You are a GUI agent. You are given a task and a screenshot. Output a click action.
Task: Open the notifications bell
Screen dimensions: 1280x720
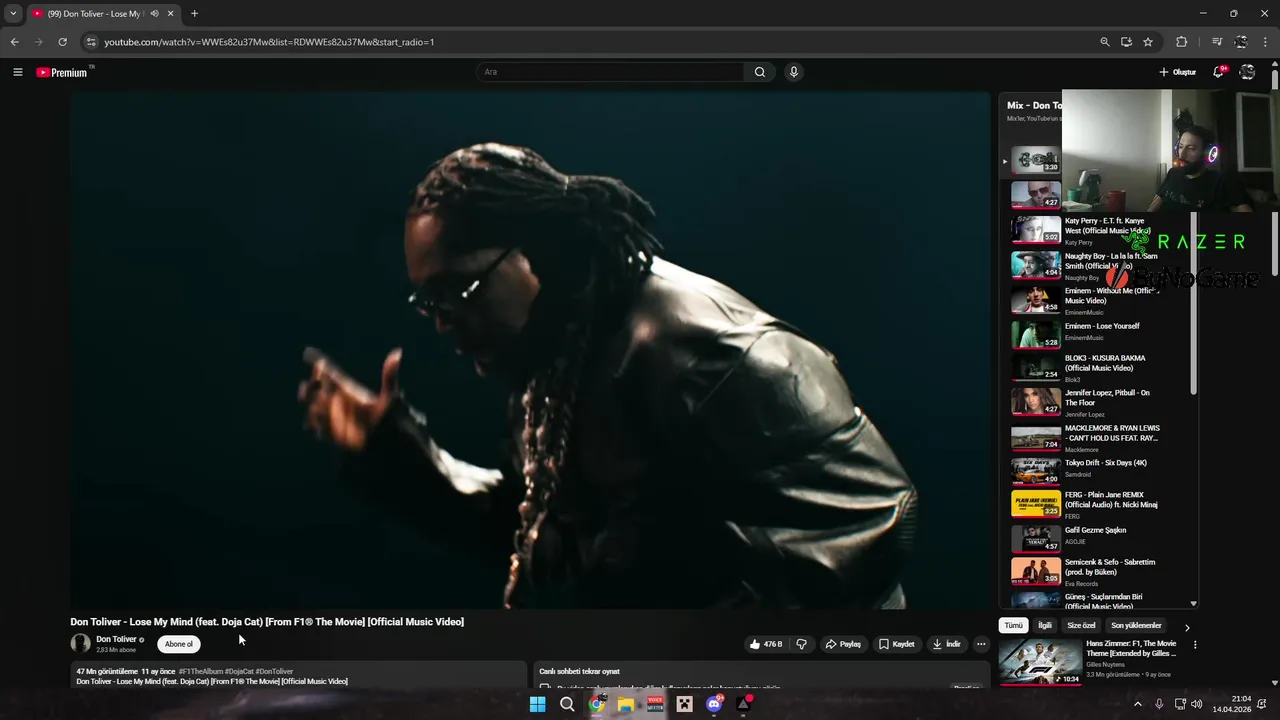1219,72
